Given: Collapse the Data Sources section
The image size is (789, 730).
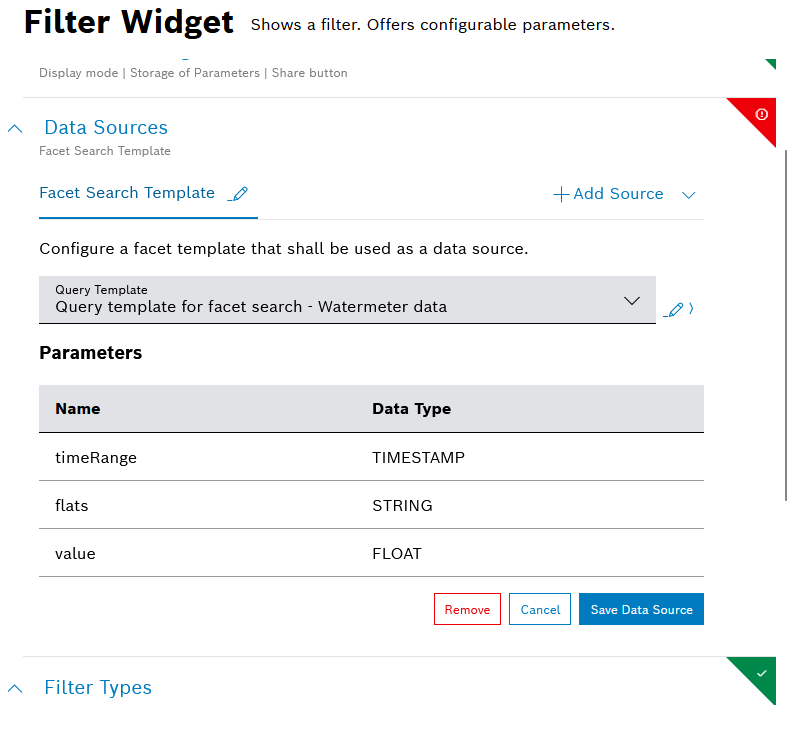Looking at the screenshot, I should (15, 128).
